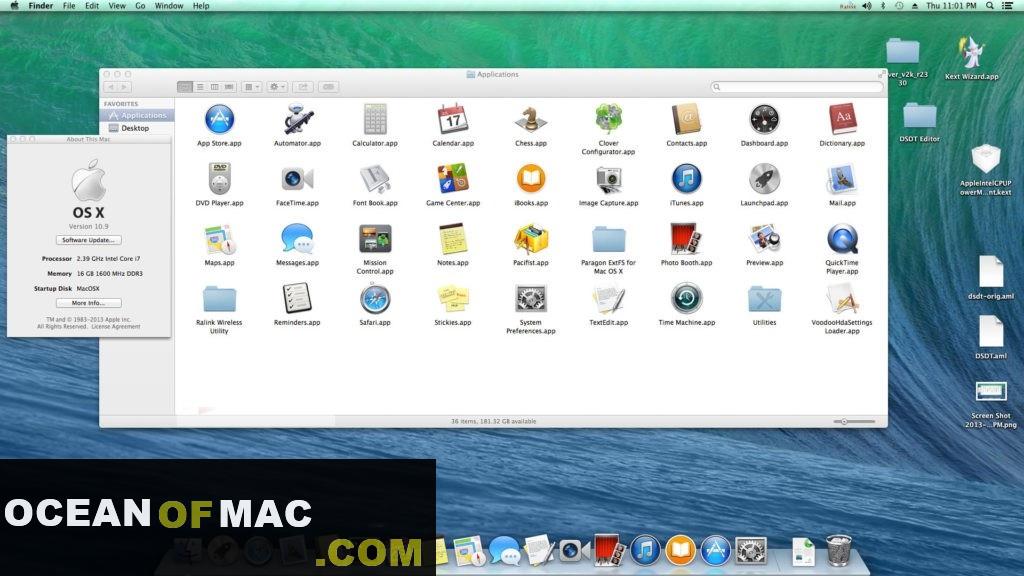This screenshot has height=576, width=1024.
Task: Select Time Machine.app
Action: [x=686, y=298]
